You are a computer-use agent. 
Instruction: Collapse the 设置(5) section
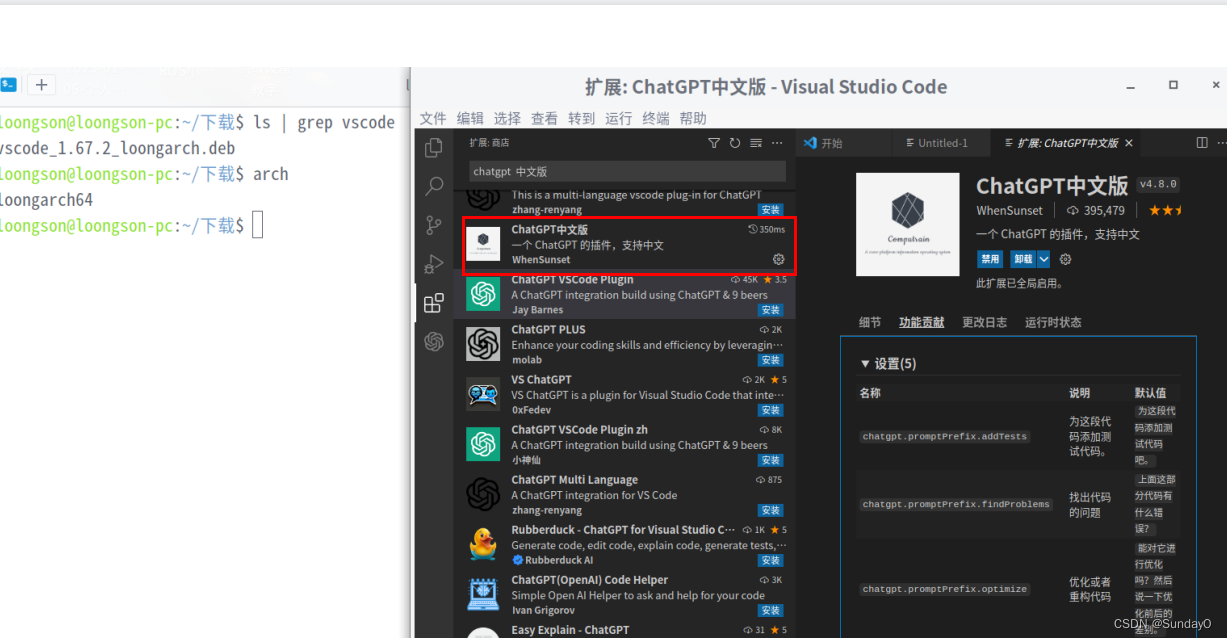[x=888, y=363]
